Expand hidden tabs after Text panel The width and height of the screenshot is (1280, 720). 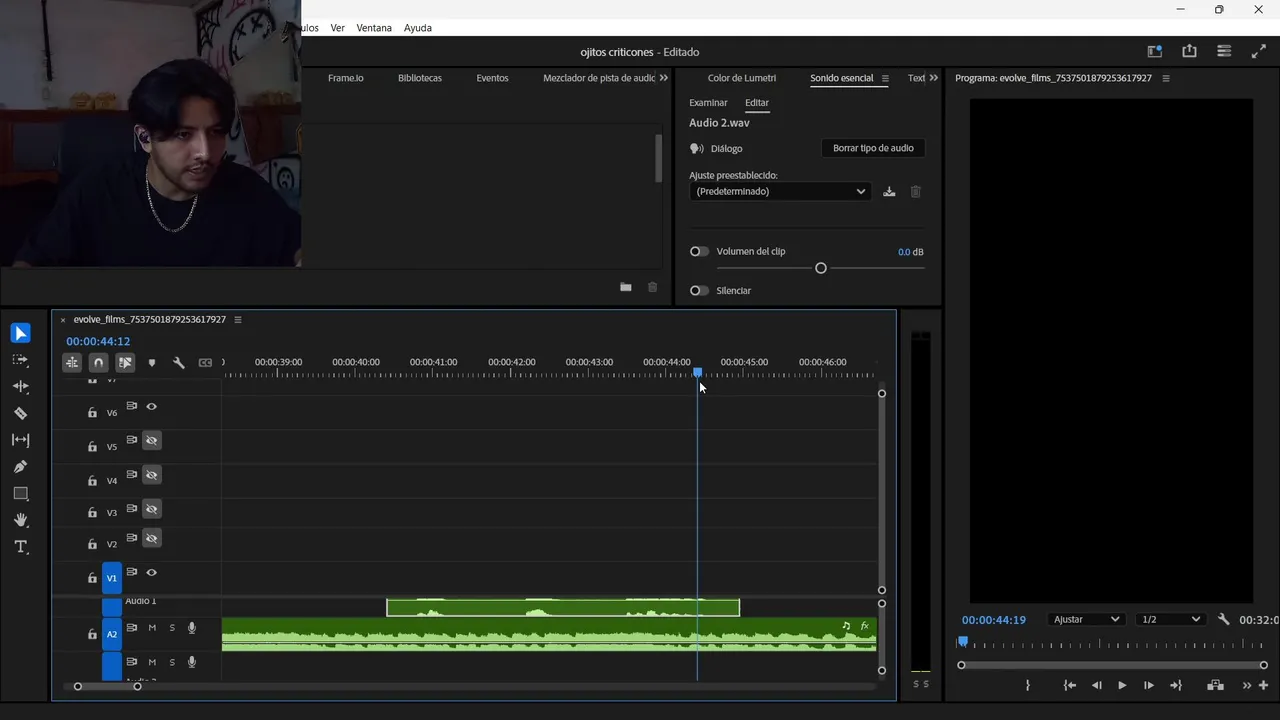[x=934, y=78]
